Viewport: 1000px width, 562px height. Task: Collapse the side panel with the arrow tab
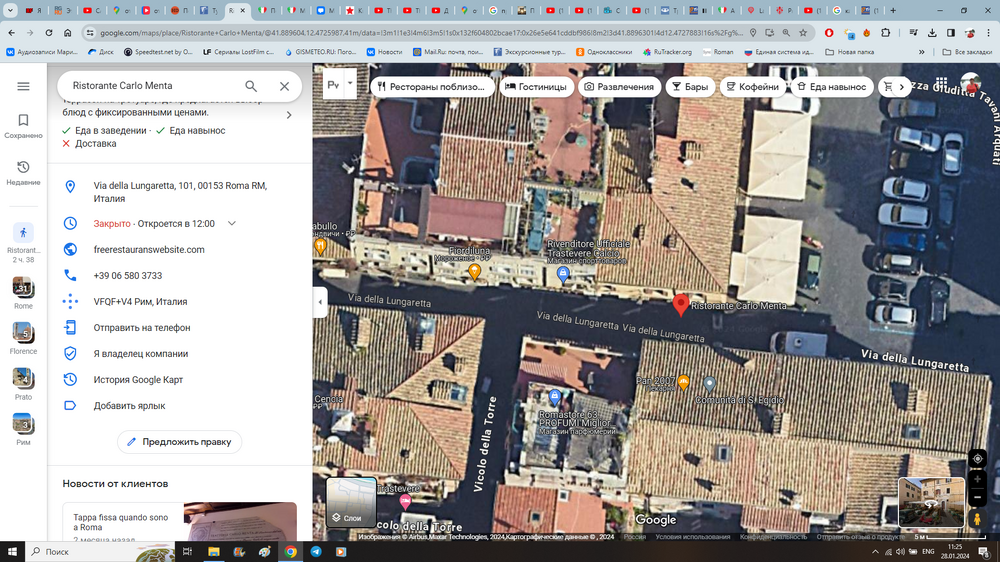(x=320, y=302)
